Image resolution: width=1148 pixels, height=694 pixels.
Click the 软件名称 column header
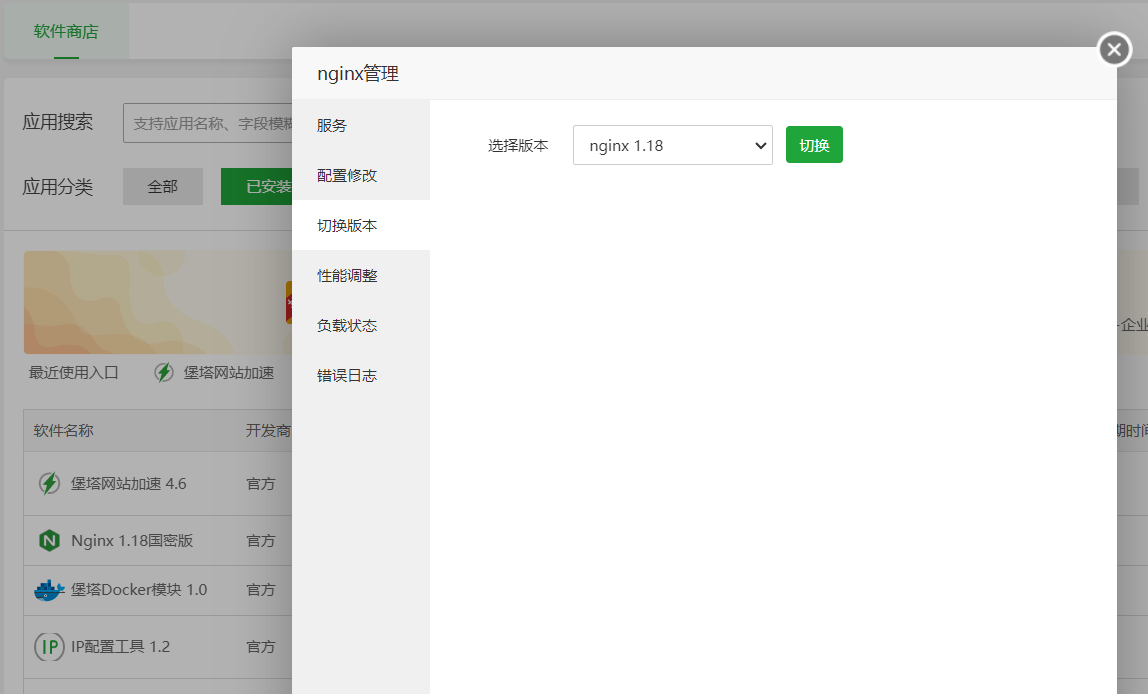point(63,430)
